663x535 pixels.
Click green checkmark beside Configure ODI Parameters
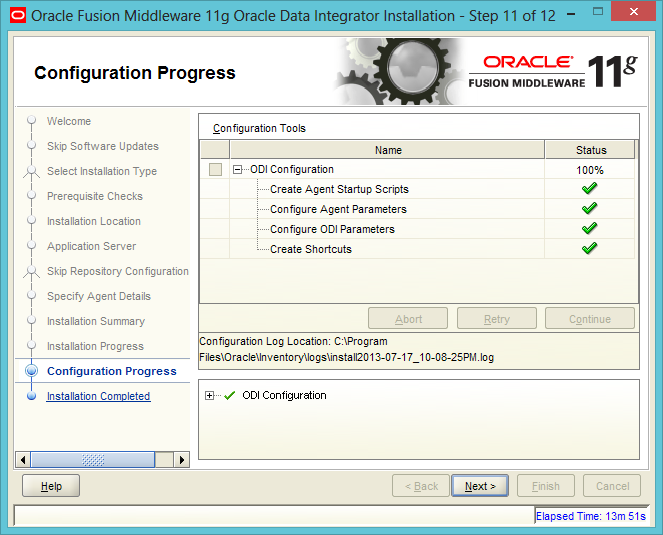coord(590,229)
